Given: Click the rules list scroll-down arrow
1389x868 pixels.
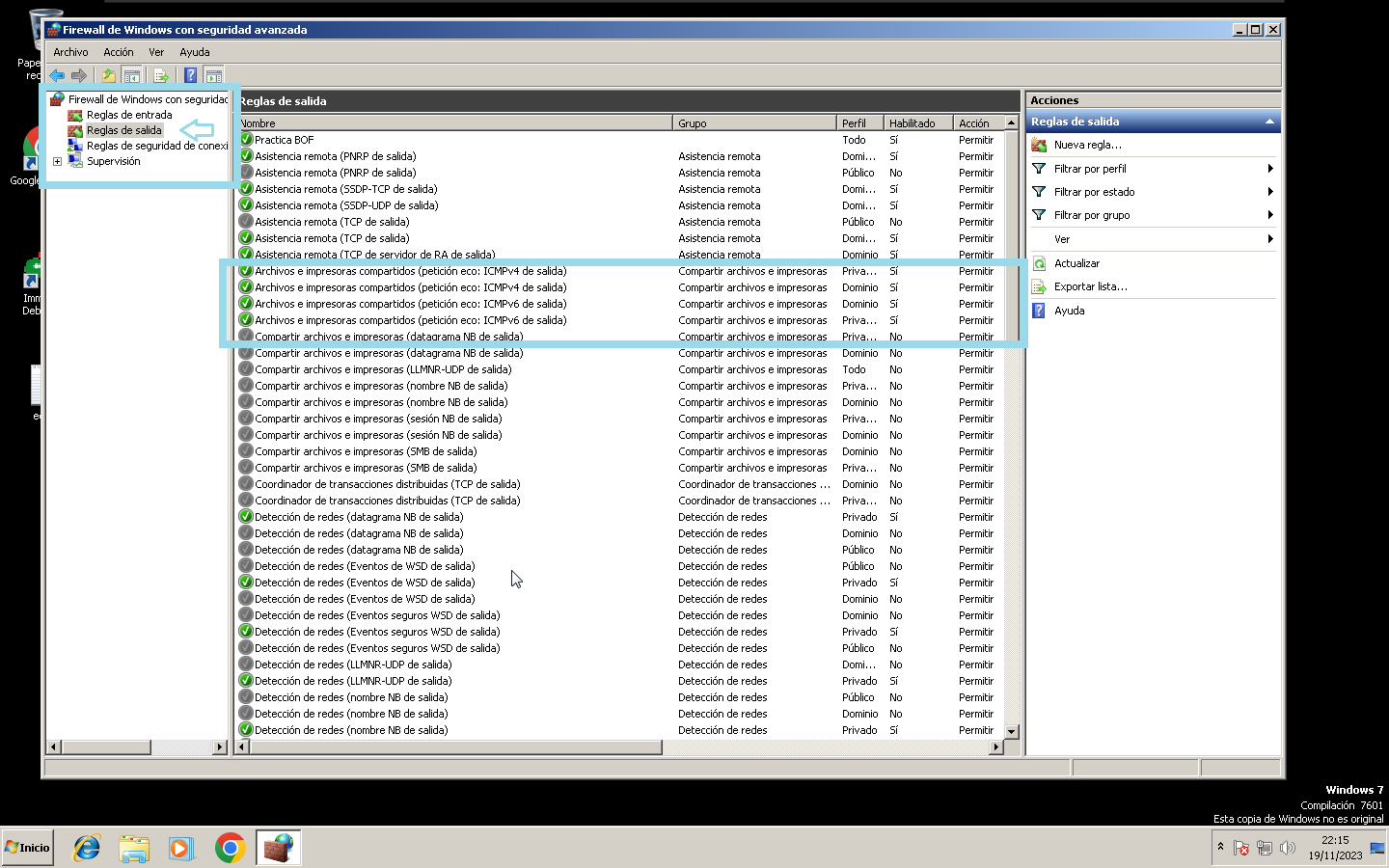Looking at the screenshot, I should [x=1012, y=732].
